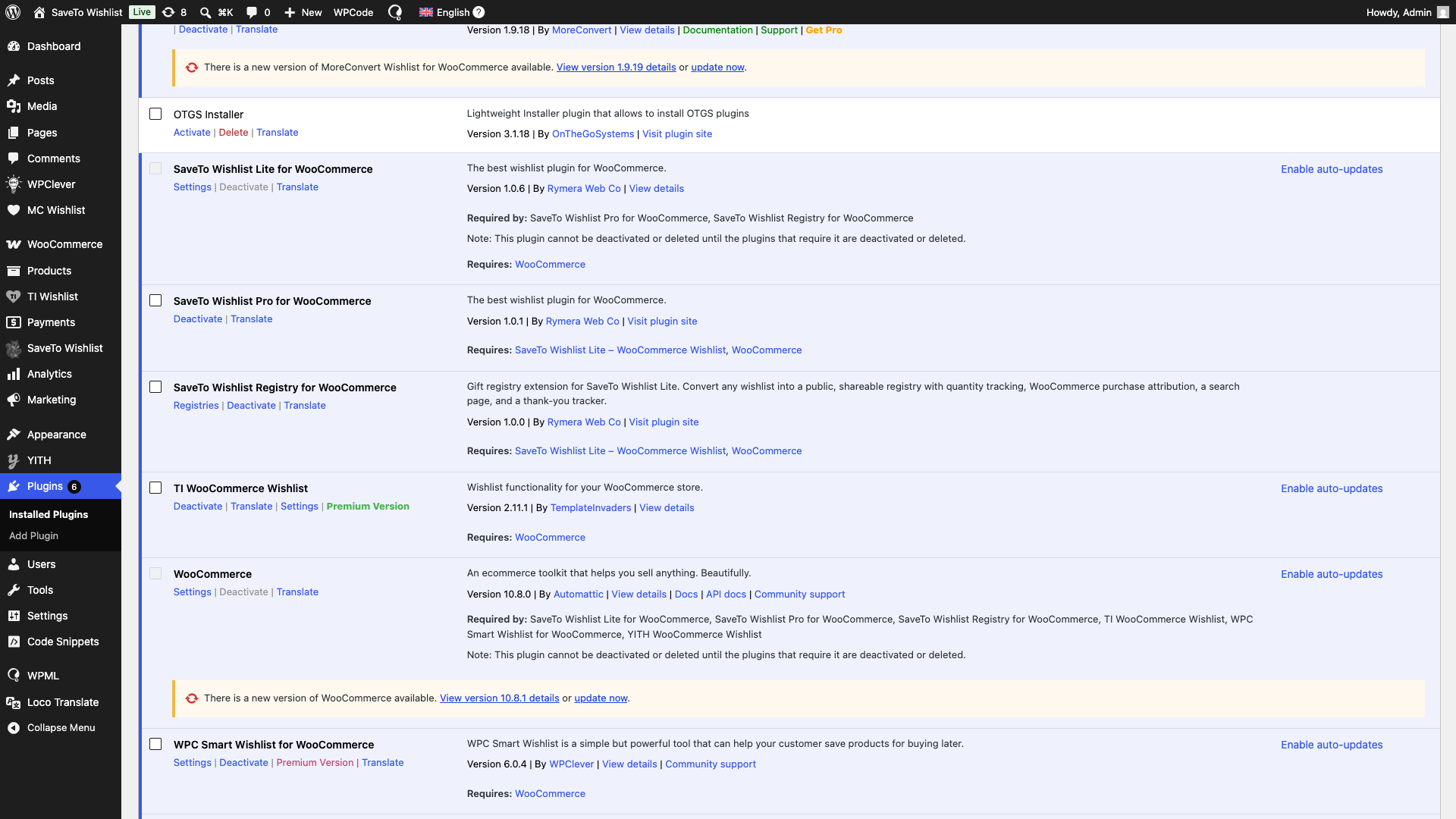
Task: Click the Pages icon in the sidebar
Action: coord(14,133)
